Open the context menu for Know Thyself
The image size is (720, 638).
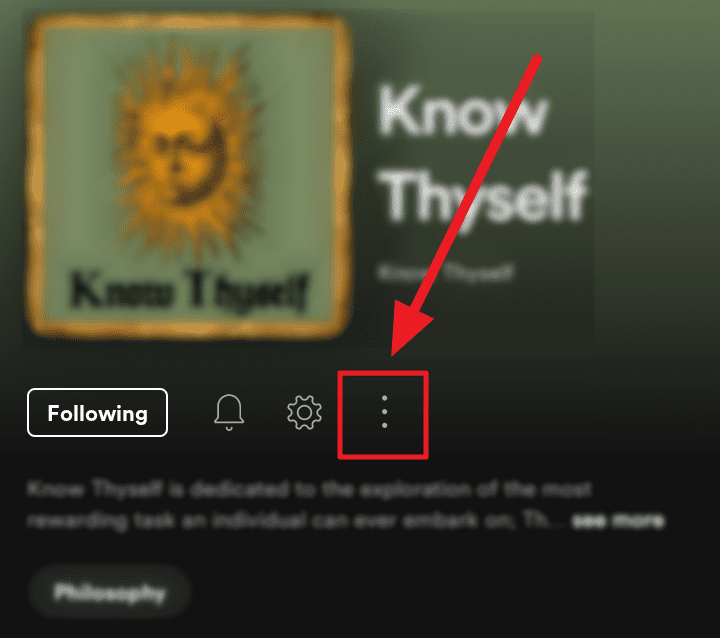click(384, 412)
